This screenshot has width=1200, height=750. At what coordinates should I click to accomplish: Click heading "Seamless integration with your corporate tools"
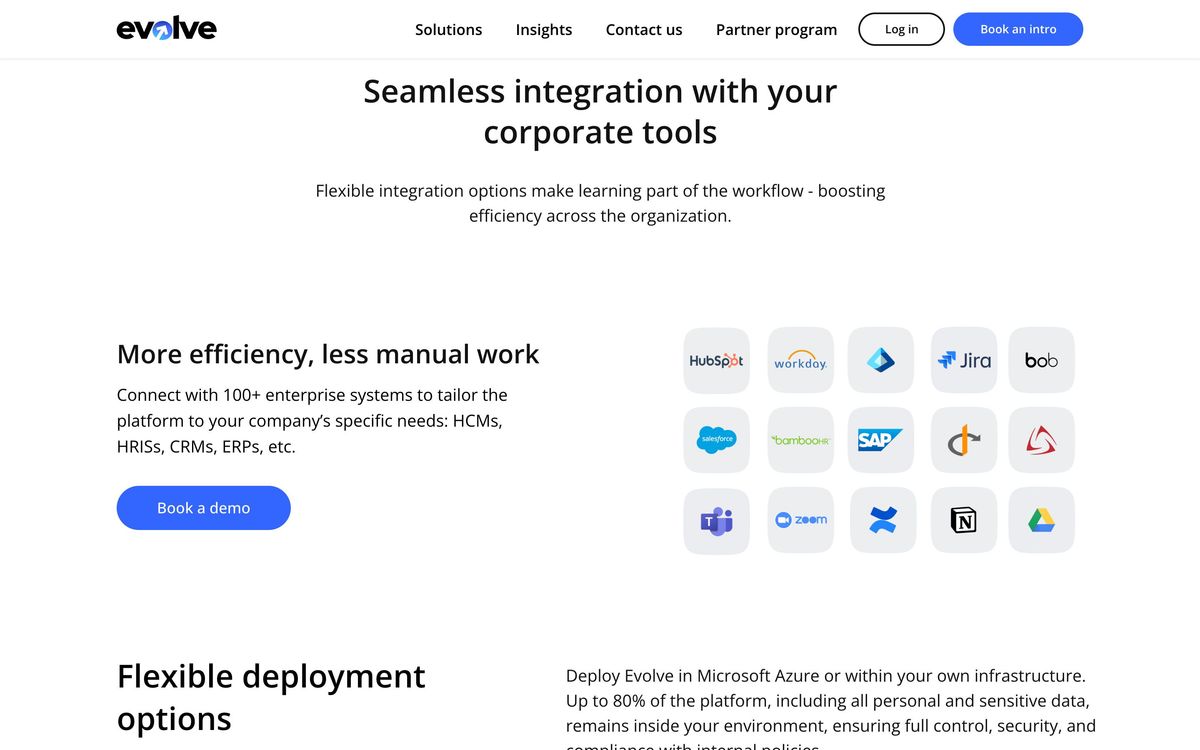click(x=600, y=111)
